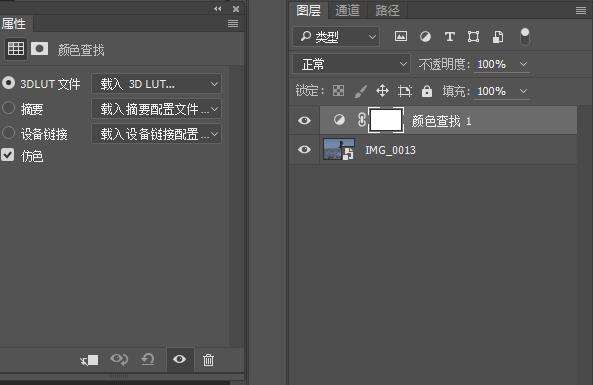Lock artboard nesting icon
This screenshot has width=593, height=385.
click(x=405, y=91)
